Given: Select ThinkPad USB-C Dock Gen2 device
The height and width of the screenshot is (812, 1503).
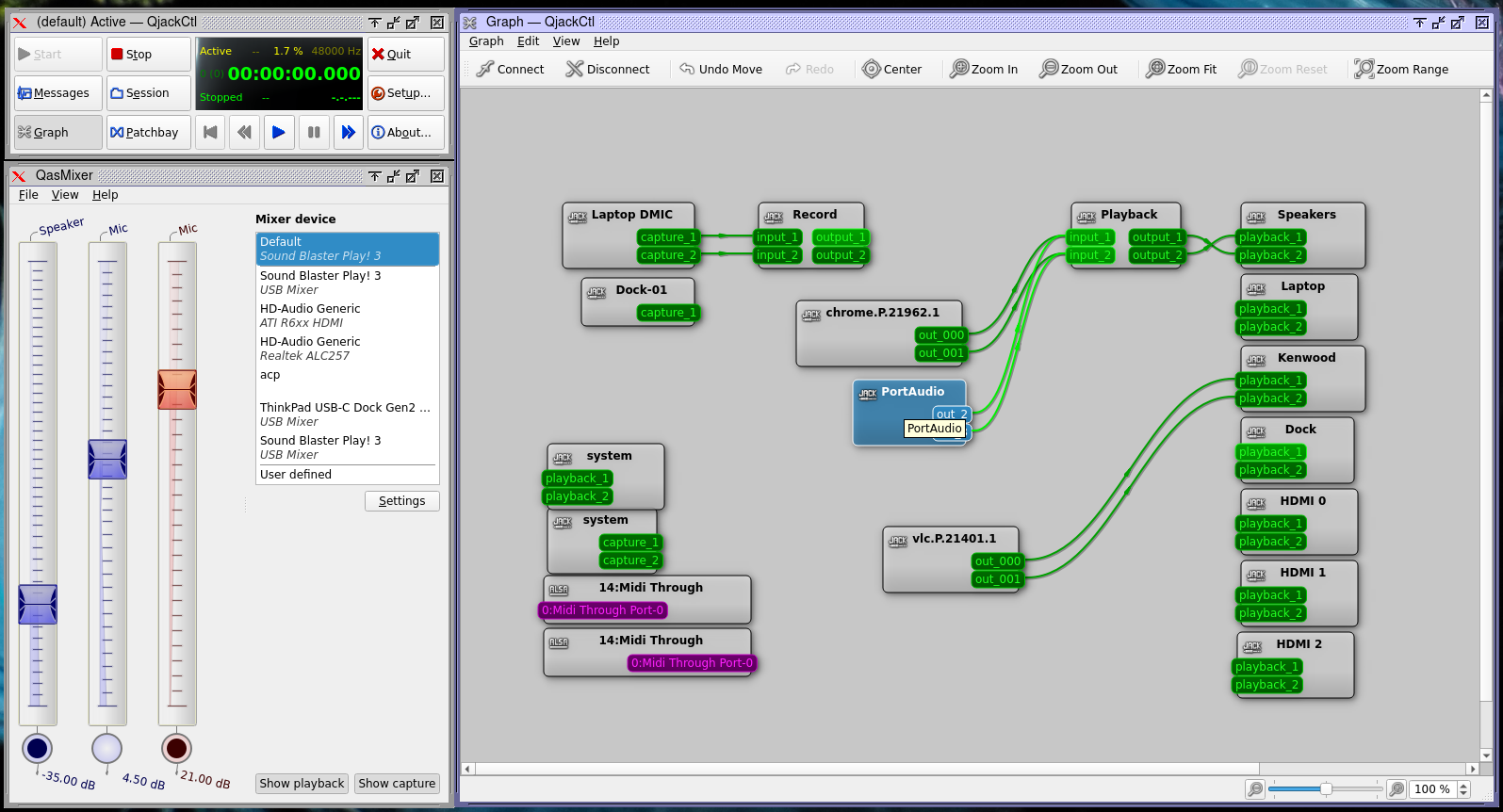Looking at the screenshot, I should coord(347,414).
